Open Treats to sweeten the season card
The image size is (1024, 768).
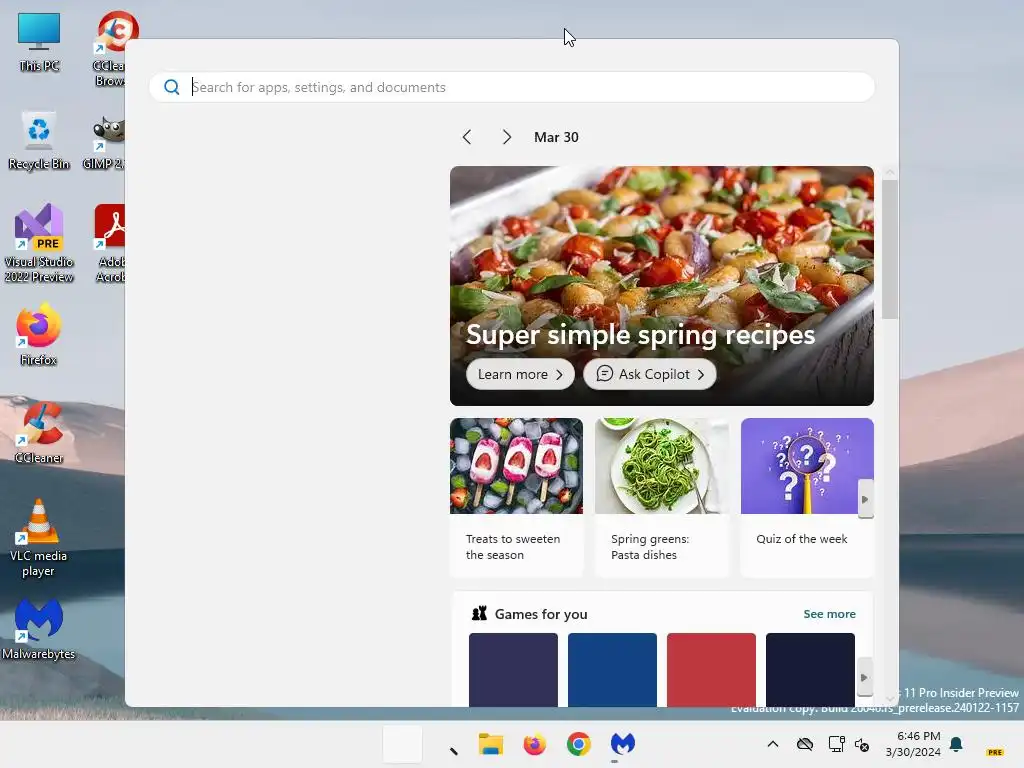516,498
